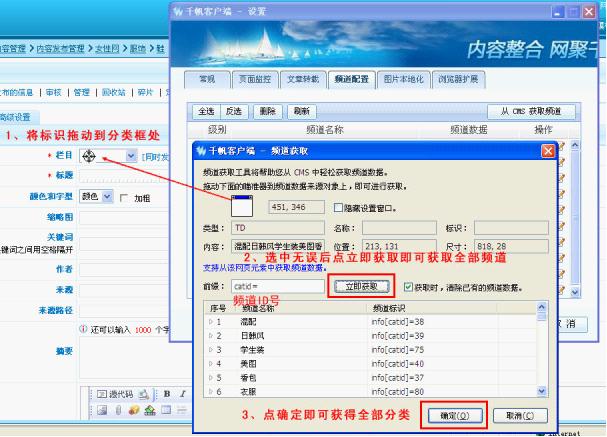
Task: Switch to the 文章转载 tab
Action: (x=303, y=79)
